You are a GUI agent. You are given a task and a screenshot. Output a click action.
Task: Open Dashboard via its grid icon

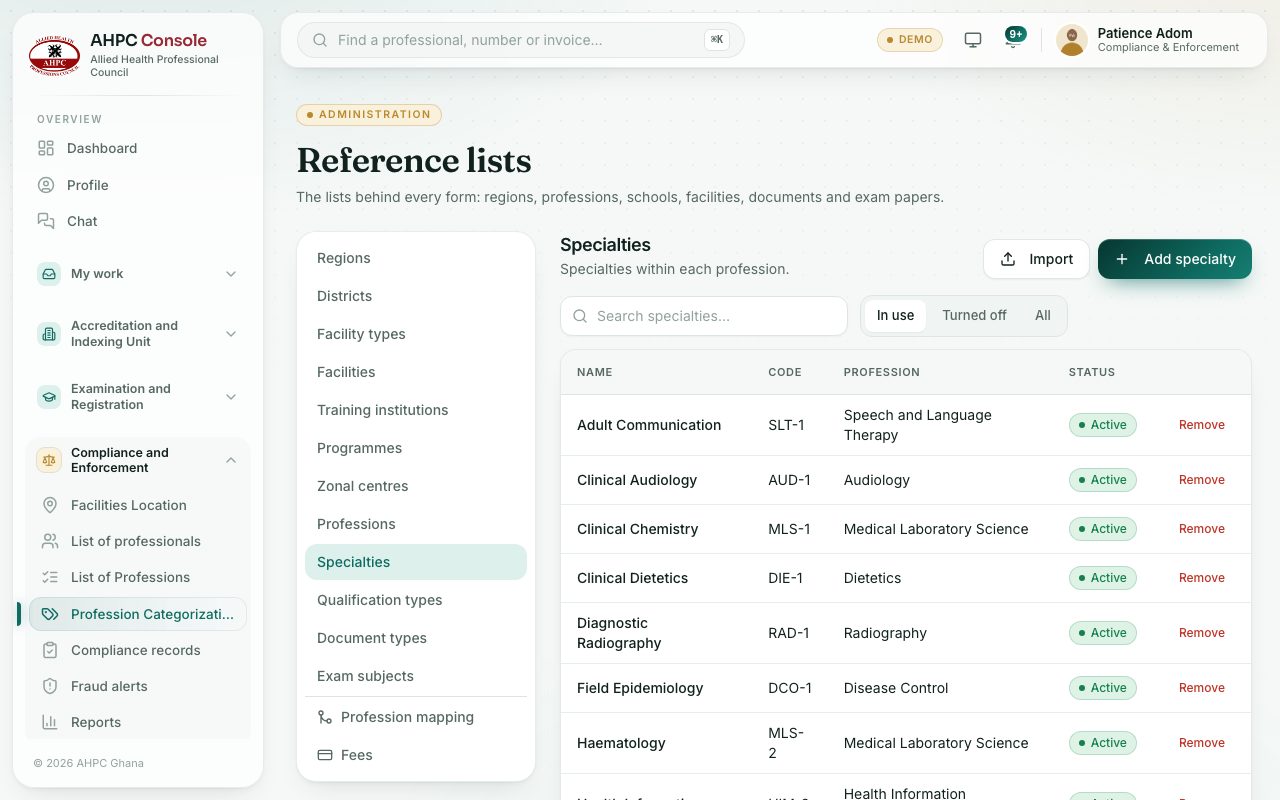pos(46,148)
